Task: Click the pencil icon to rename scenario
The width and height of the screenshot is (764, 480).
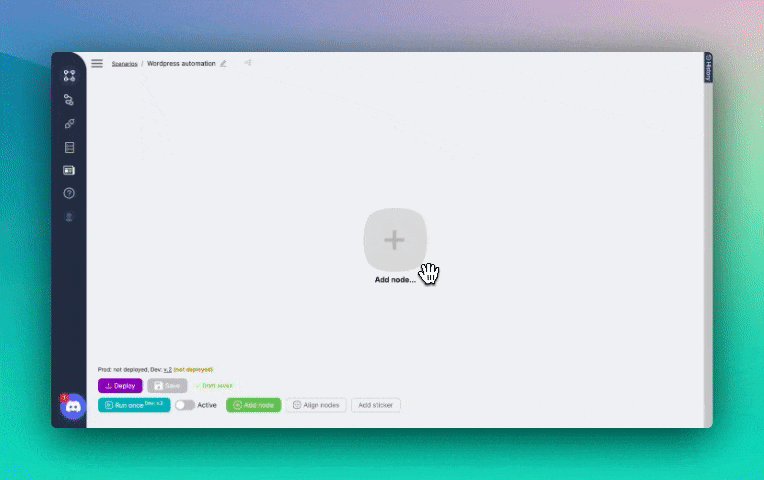Action: [223, 63]
